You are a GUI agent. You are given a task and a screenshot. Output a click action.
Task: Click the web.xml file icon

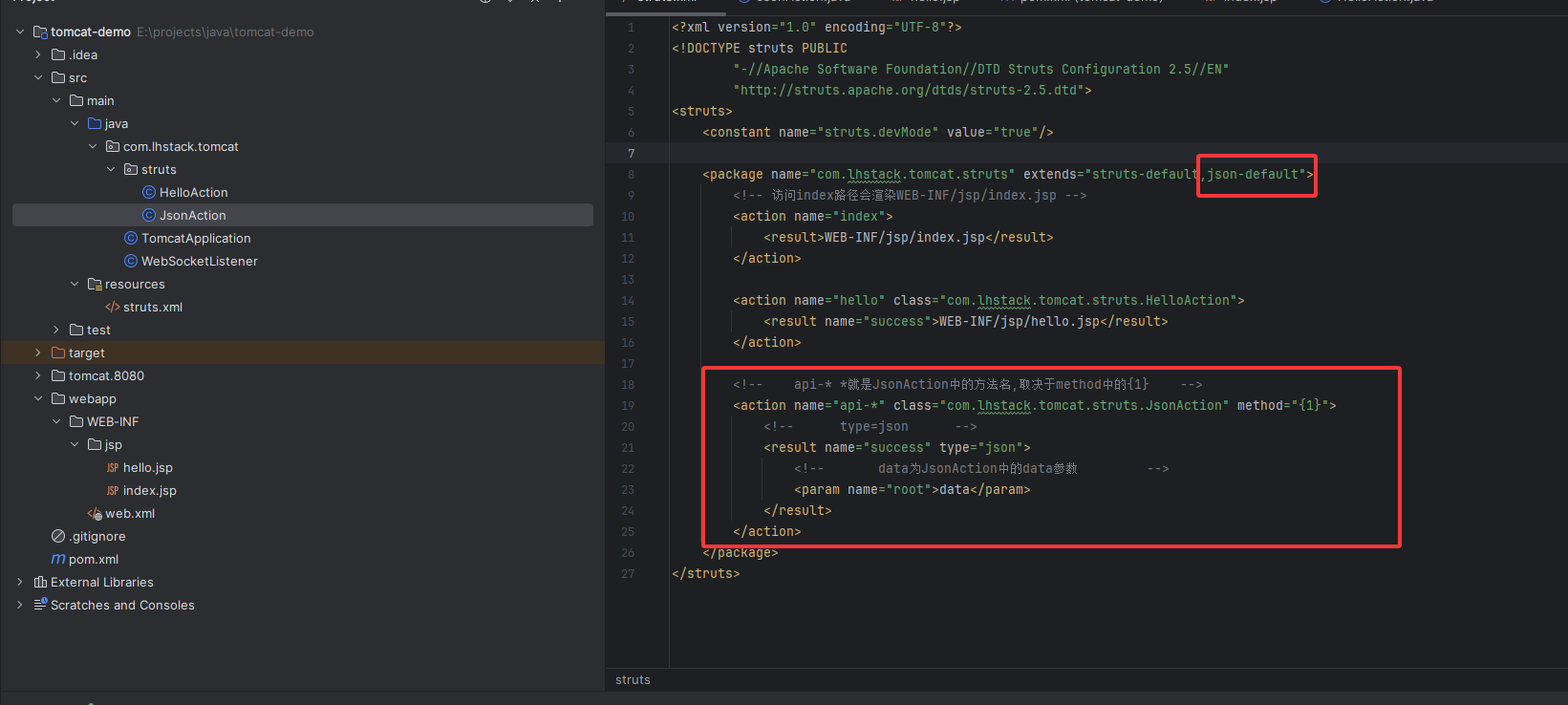[x=95, y=514]
